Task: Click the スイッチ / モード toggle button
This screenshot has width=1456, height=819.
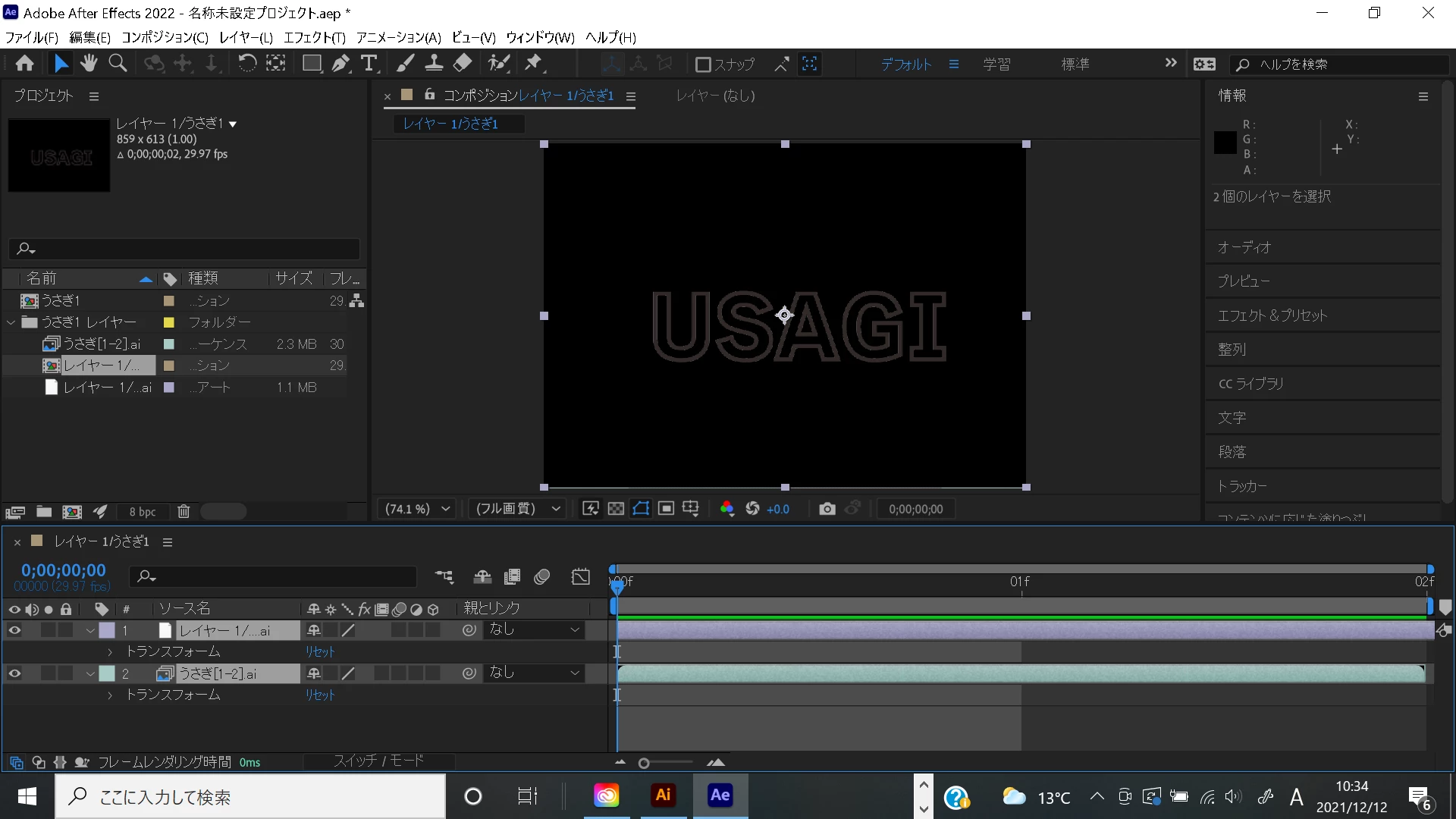Action: (378, 761)
